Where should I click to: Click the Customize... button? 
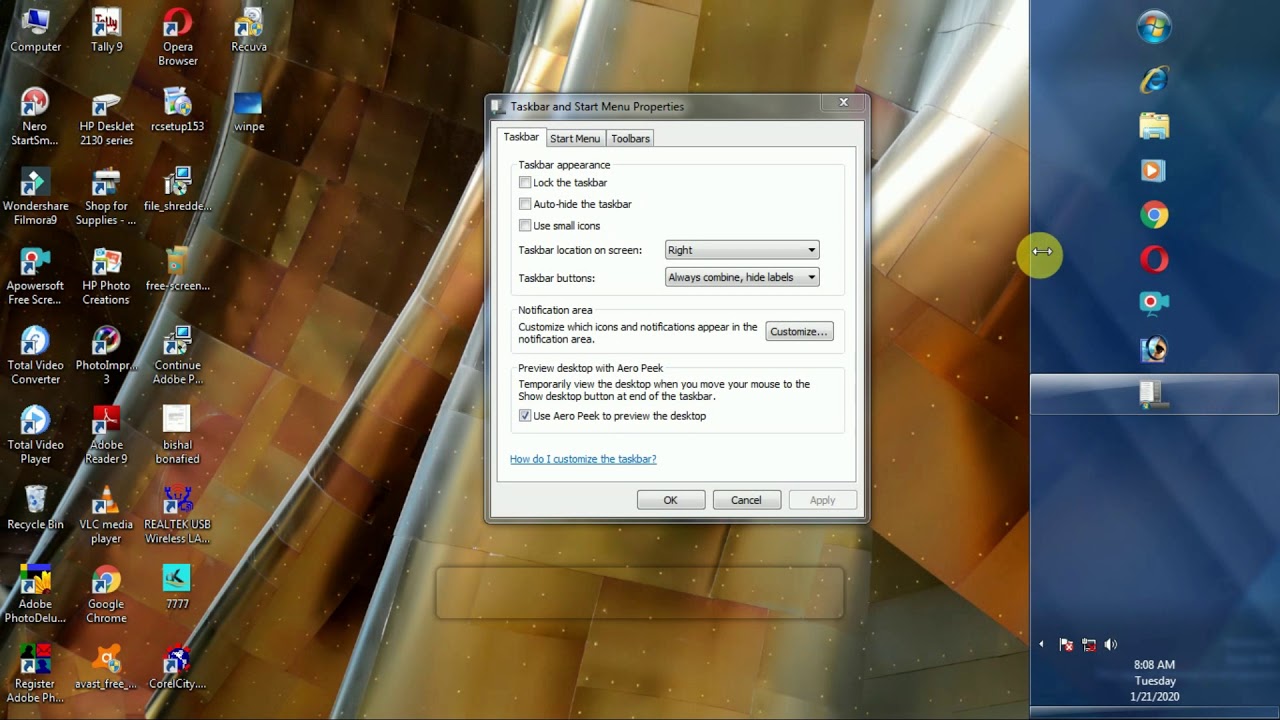pyautogui.click(x=799, y=332)
